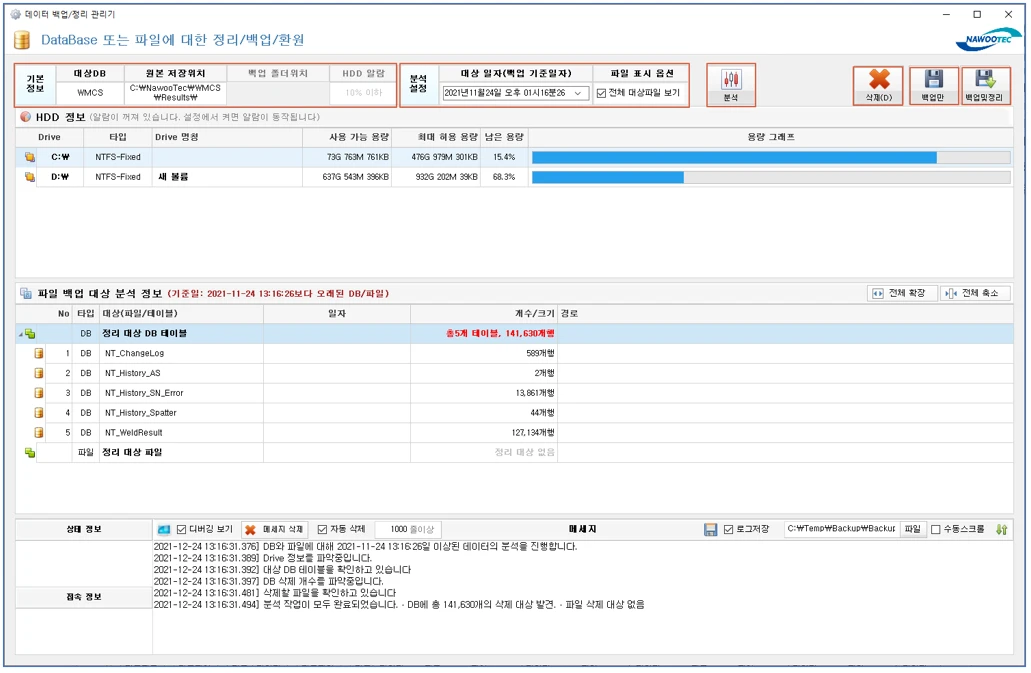The height and width of the screenshot is (673, 1031).
Task: Click the 상태 정보 header
Action: (x=84, y=530)
